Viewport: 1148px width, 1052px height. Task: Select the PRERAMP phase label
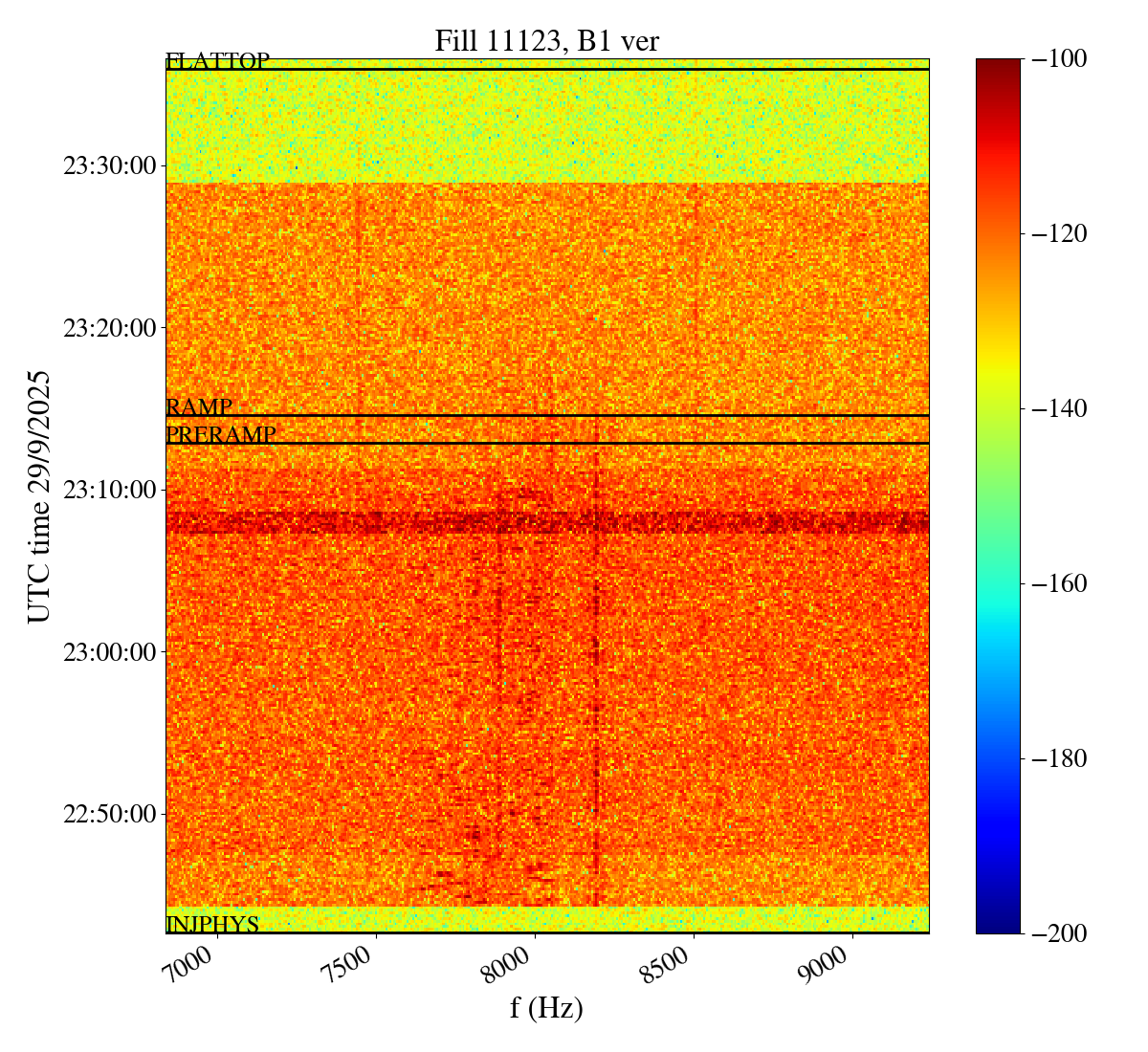click(221, 435)
